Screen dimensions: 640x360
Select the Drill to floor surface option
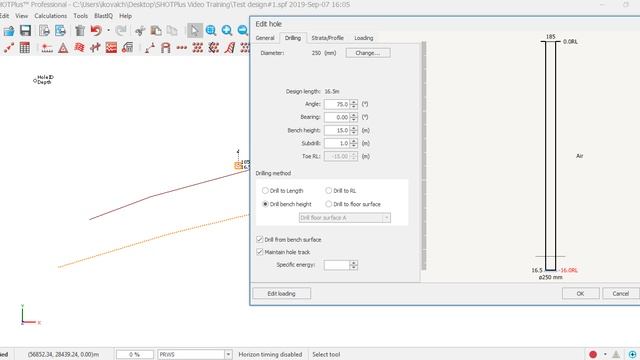click(x=329, y=204)
